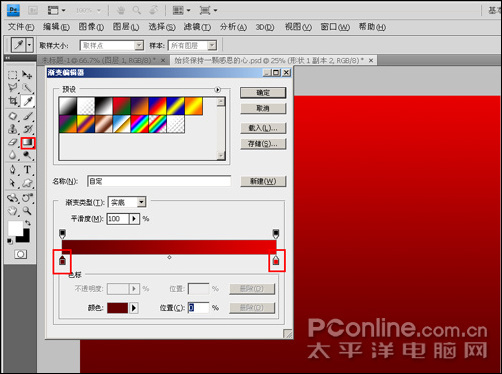Open the eyedropper tool preset picker
Screen dimensions: 502x374
point(29,45)
